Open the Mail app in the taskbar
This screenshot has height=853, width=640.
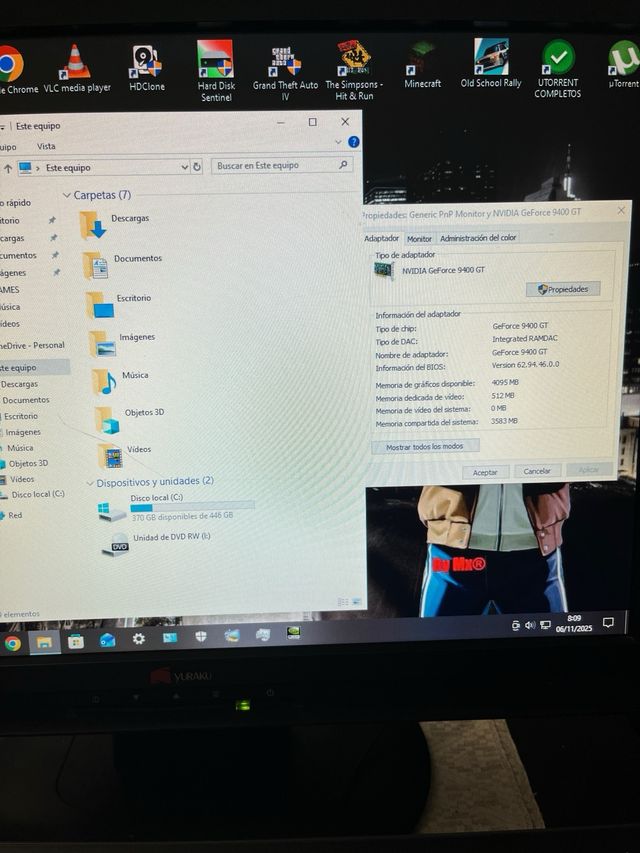click(x=107, y=640)
